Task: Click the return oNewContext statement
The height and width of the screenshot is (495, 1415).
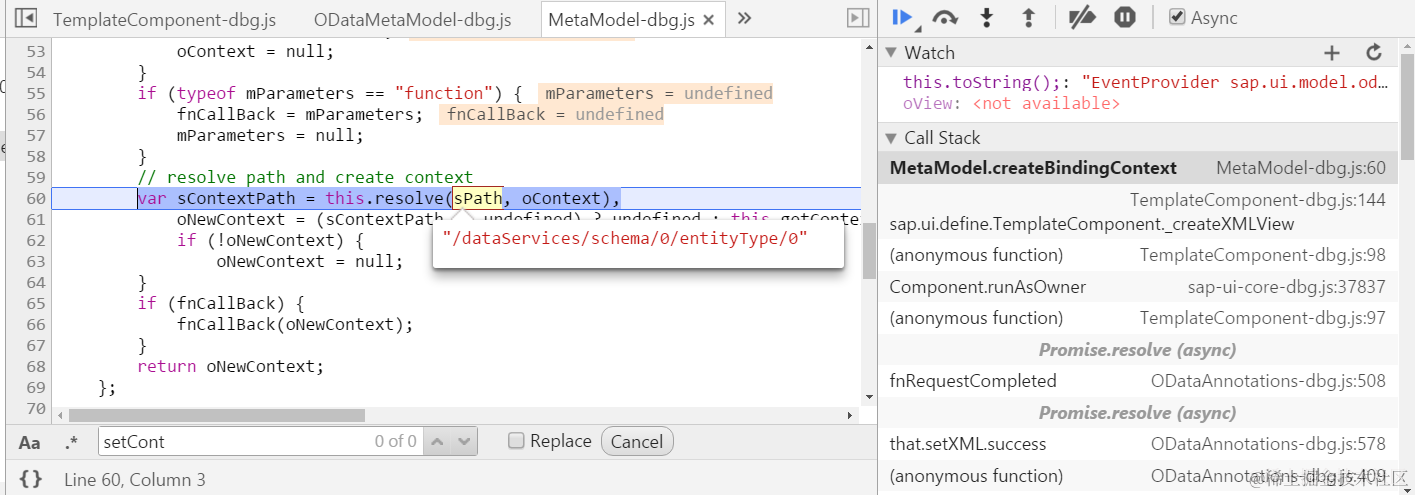Action: tap(231, 366)
